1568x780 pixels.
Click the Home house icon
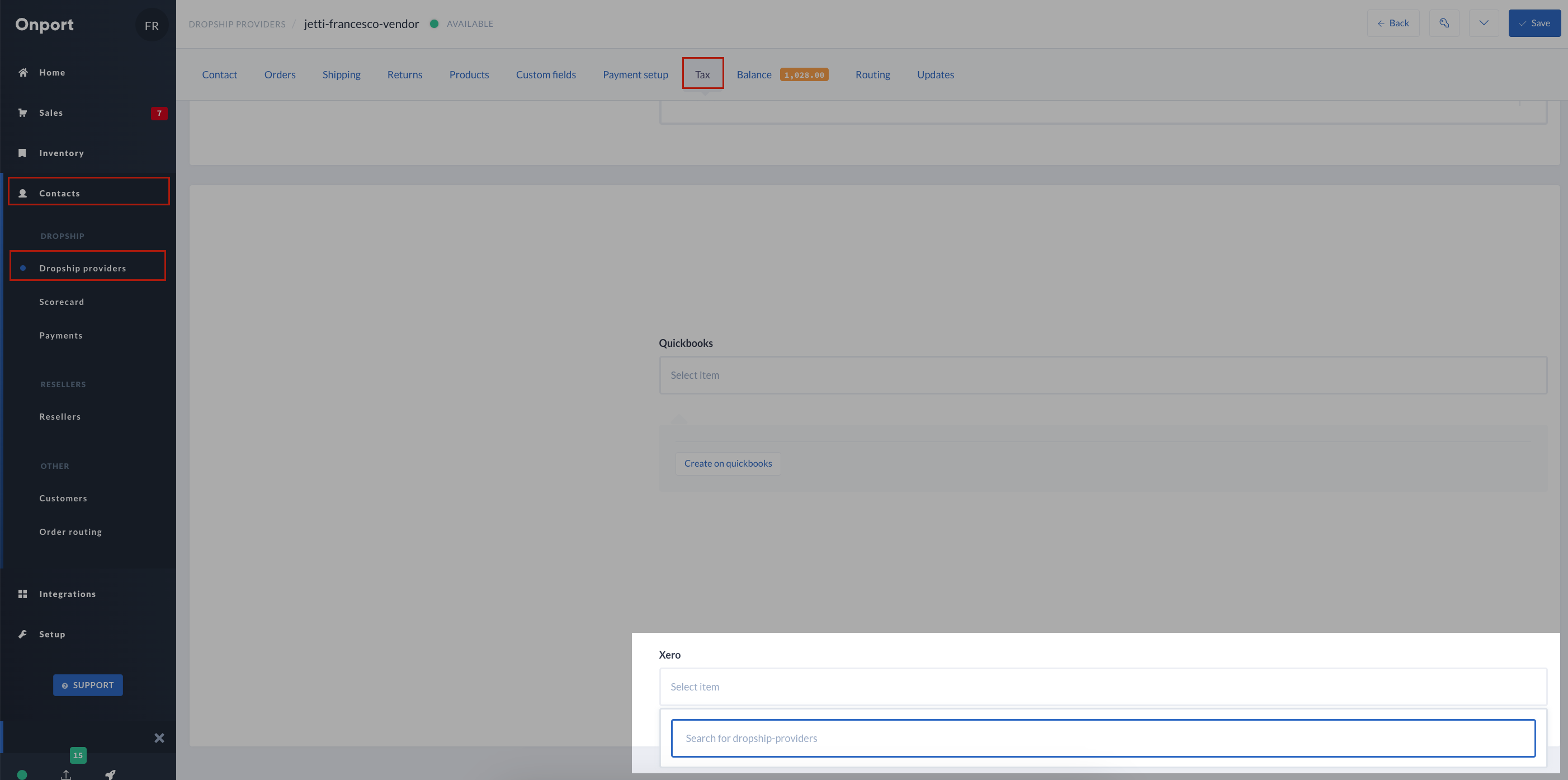pos(23,72)
